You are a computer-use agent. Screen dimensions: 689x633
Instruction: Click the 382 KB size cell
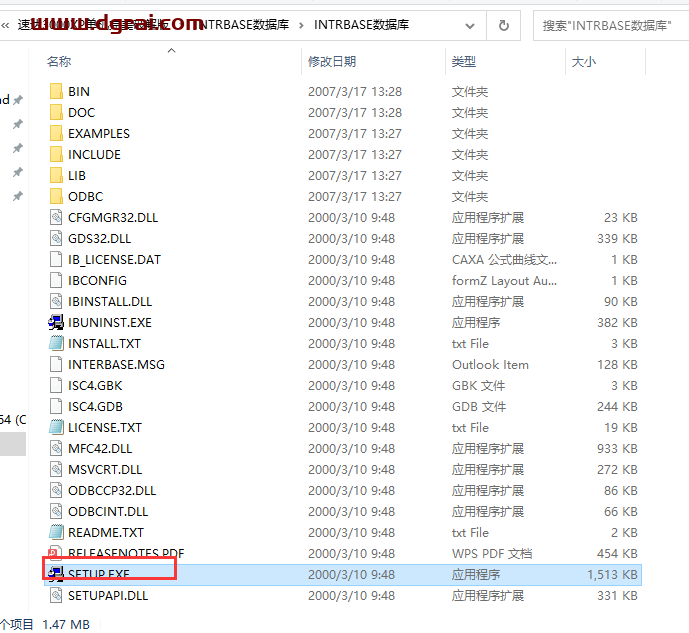click(617, 322)
